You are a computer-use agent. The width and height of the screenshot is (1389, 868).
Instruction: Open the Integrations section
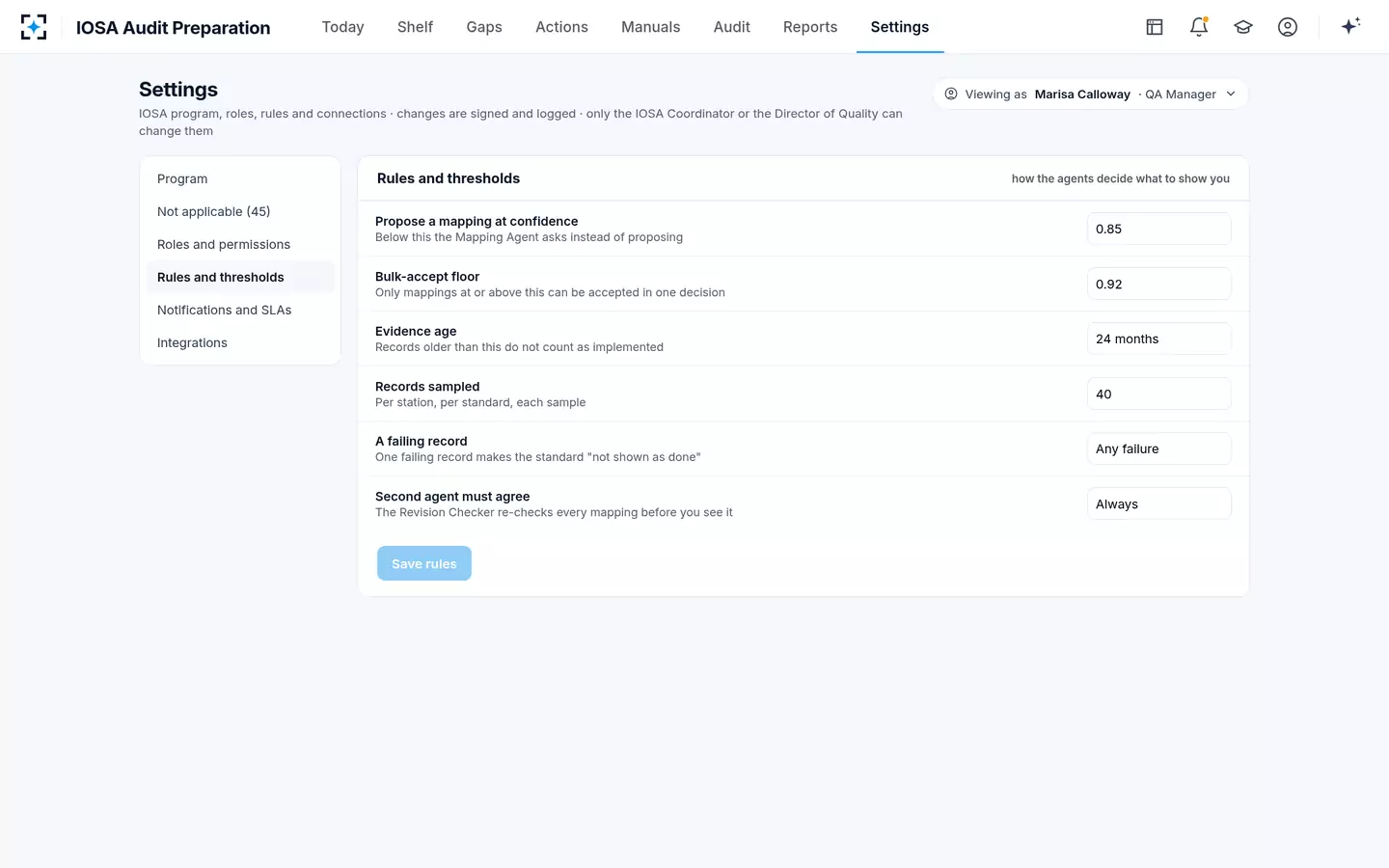(x=240, y=343)
